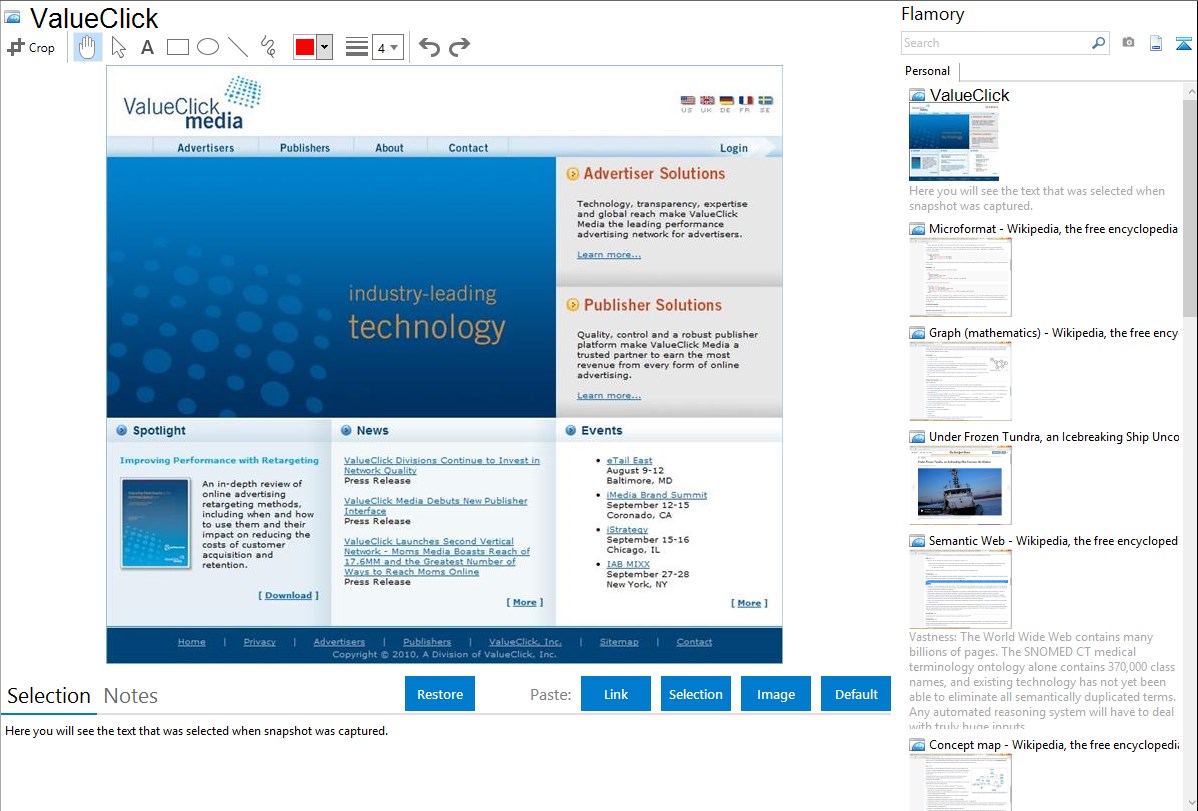This screenshot has width=1198, height=811.
Task: Click the Paste Default button
Action: pyautogui.click(x=856, y=694)
